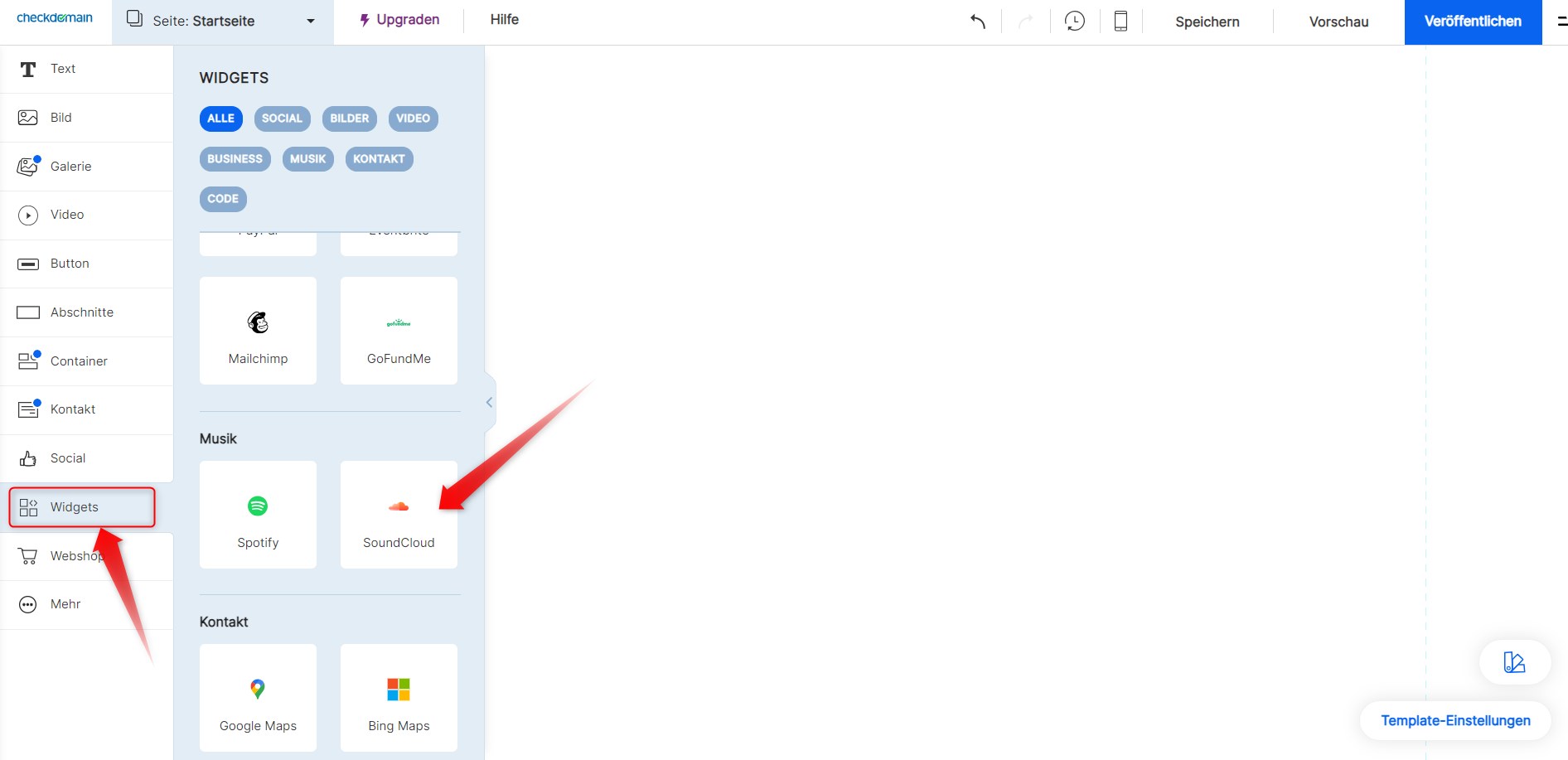Viewport: 1568px width, 760px height.
Task: Click the Veröffentlichen button
Action: point(1473,22)
